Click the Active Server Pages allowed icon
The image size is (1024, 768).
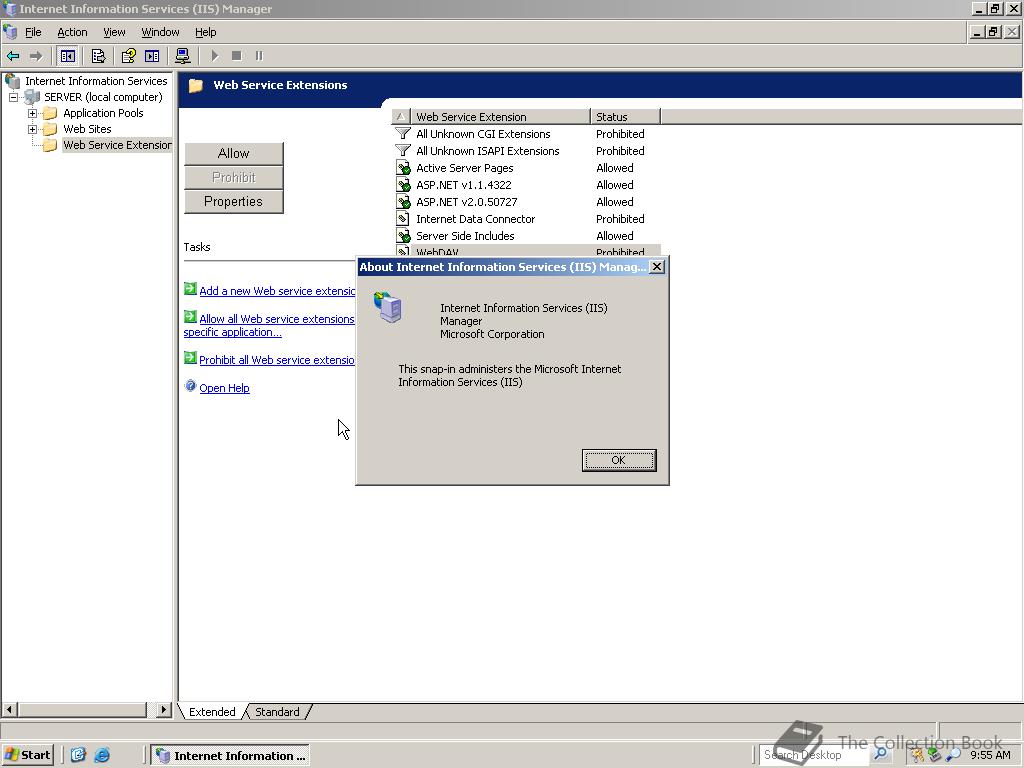(404, 168)
